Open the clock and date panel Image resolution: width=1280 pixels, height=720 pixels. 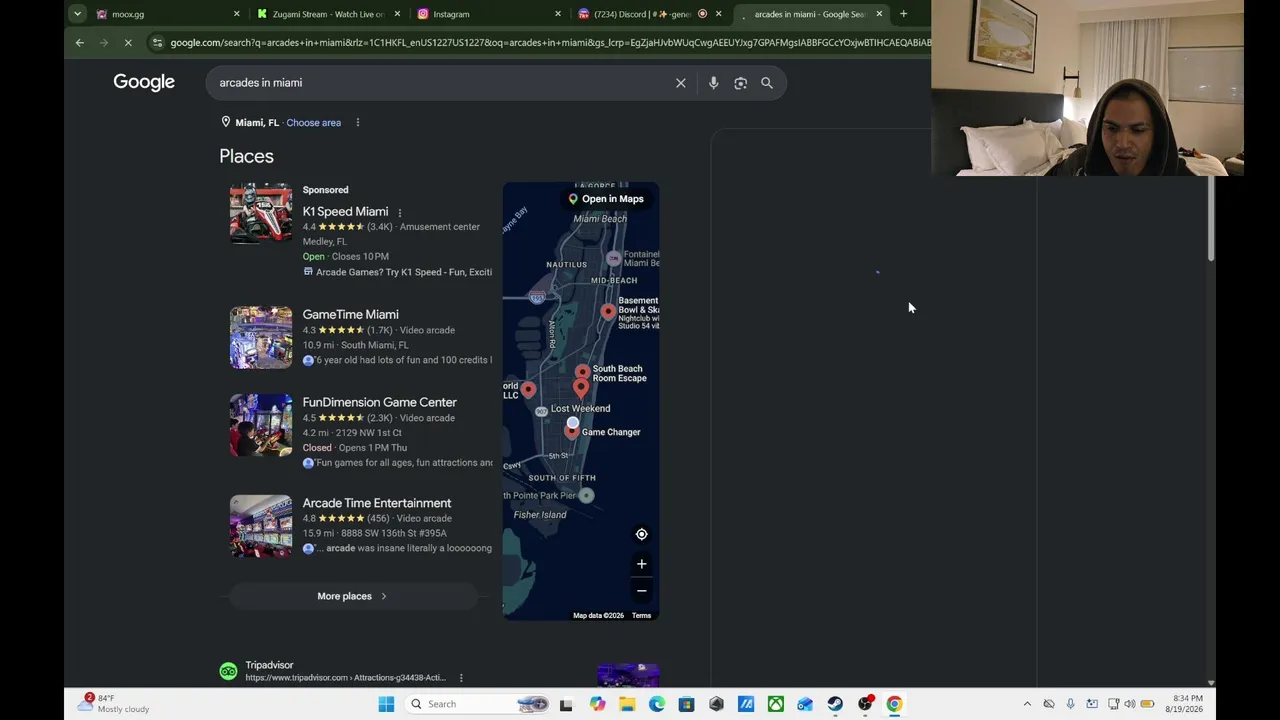(1184, 704)
